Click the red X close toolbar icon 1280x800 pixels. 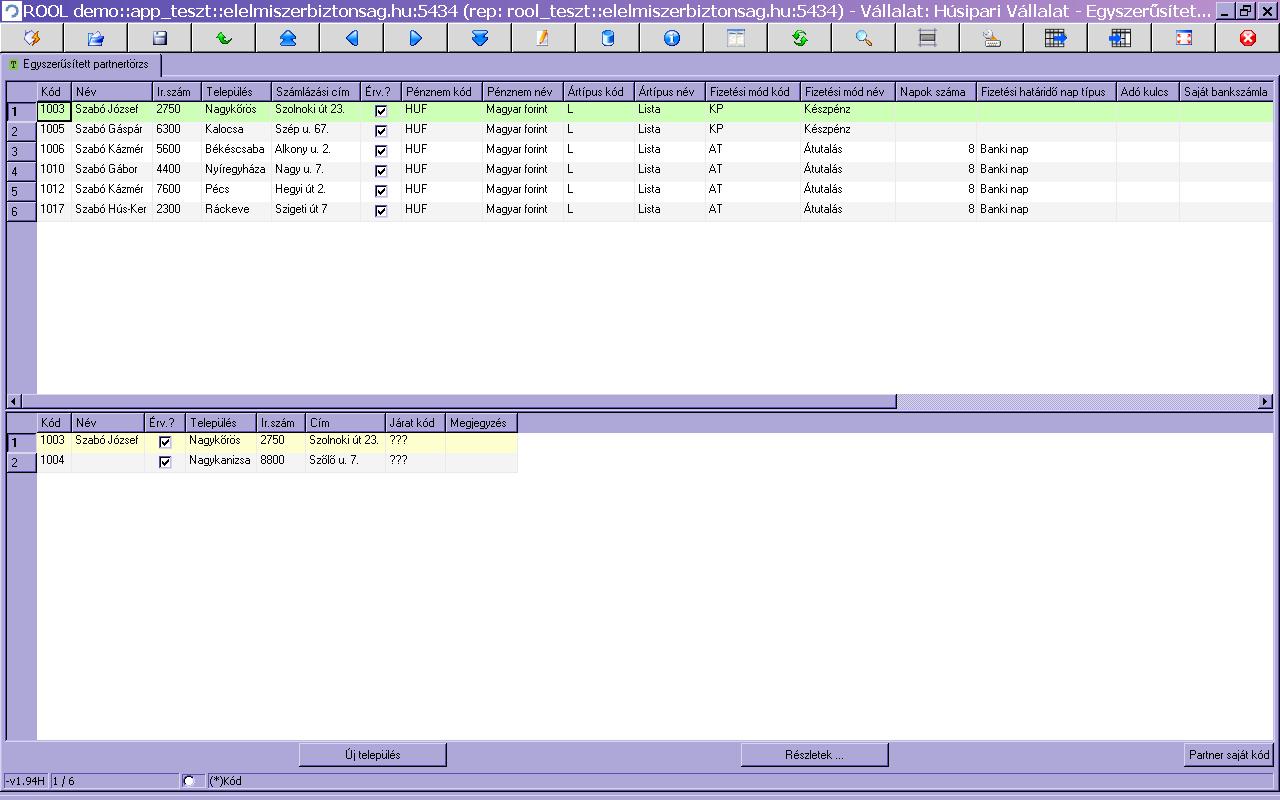tap(1248, 38)
